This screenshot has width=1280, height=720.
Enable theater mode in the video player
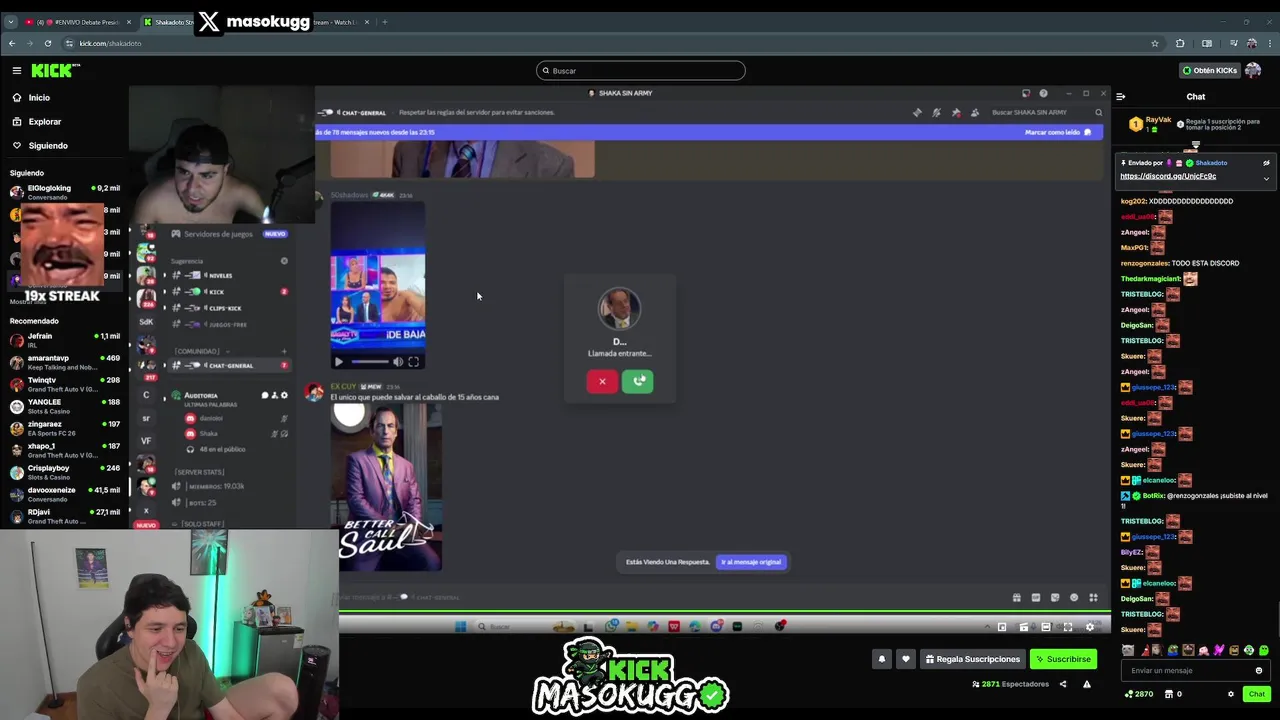(1046, 627)
